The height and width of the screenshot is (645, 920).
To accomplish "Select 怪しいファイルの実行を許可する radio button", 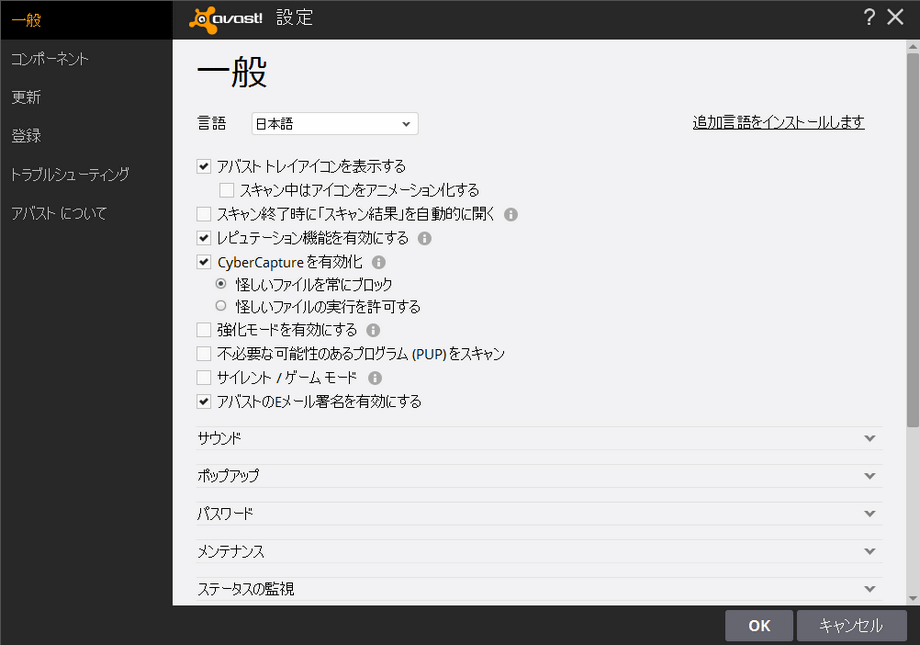I will coord(221,306).
